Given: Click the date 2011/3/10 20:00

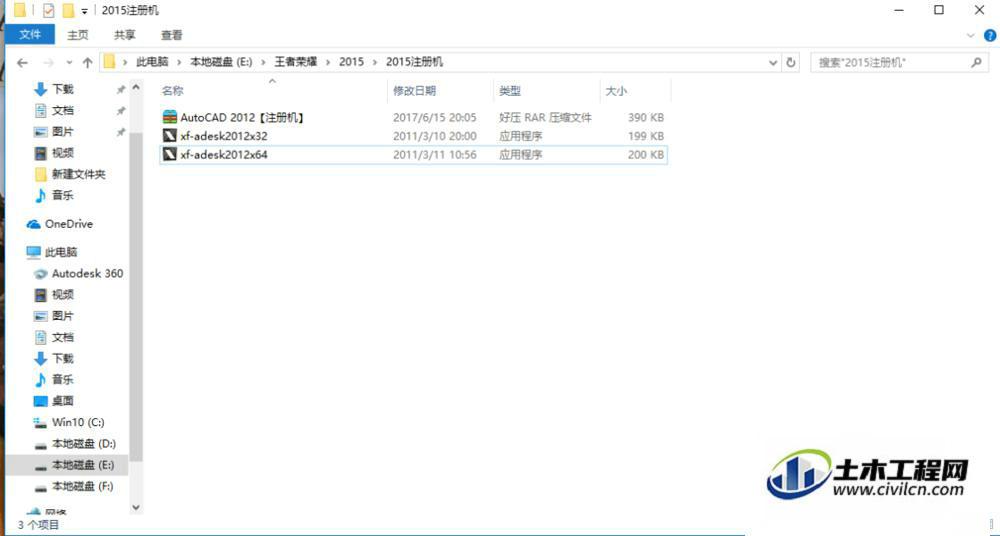Looking at the screenshot, I should click(434, 136).
